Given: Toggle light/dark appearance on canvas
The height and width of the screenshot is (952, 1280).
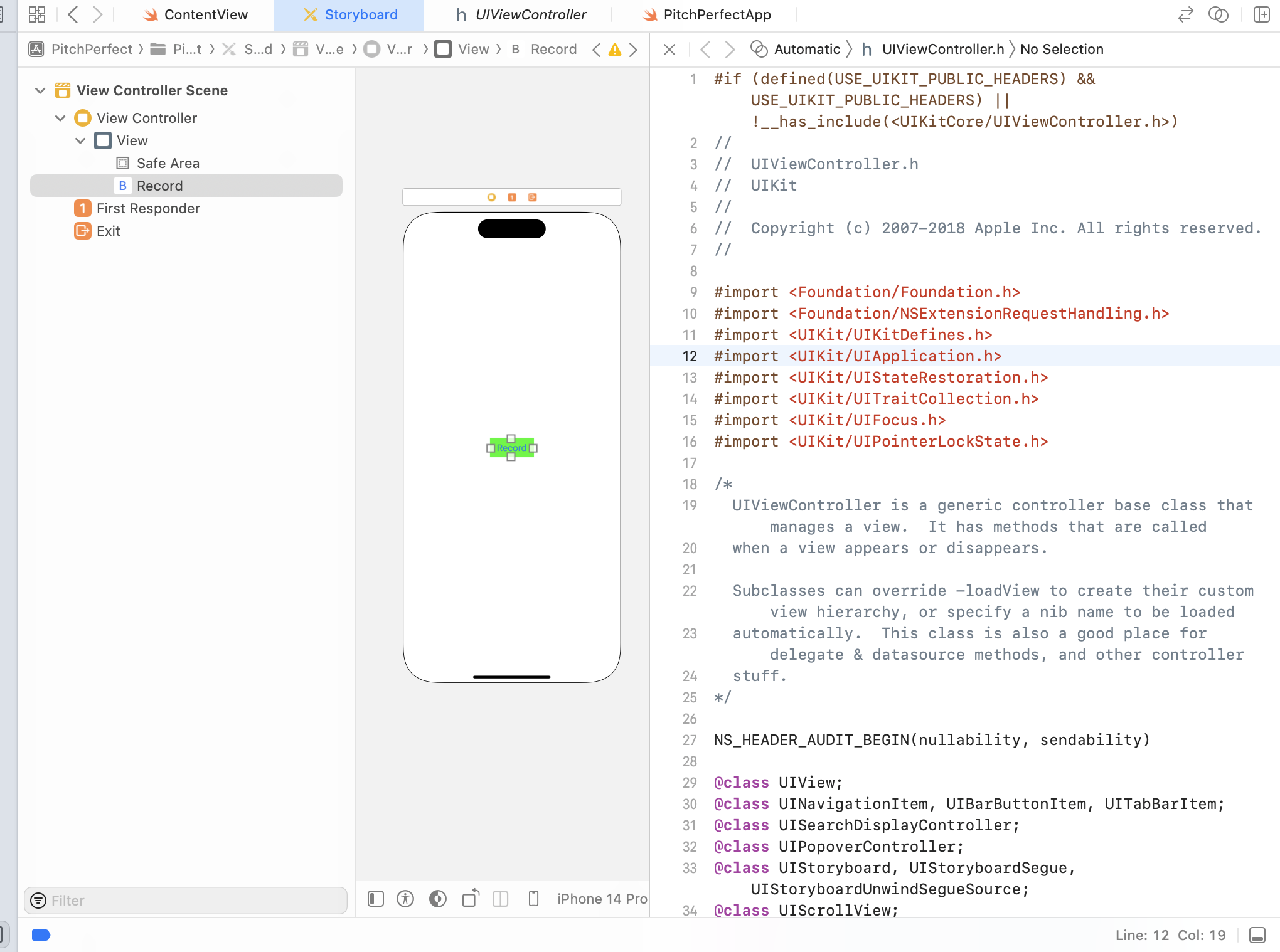Looking at the screenshot, I should (438, 899).
